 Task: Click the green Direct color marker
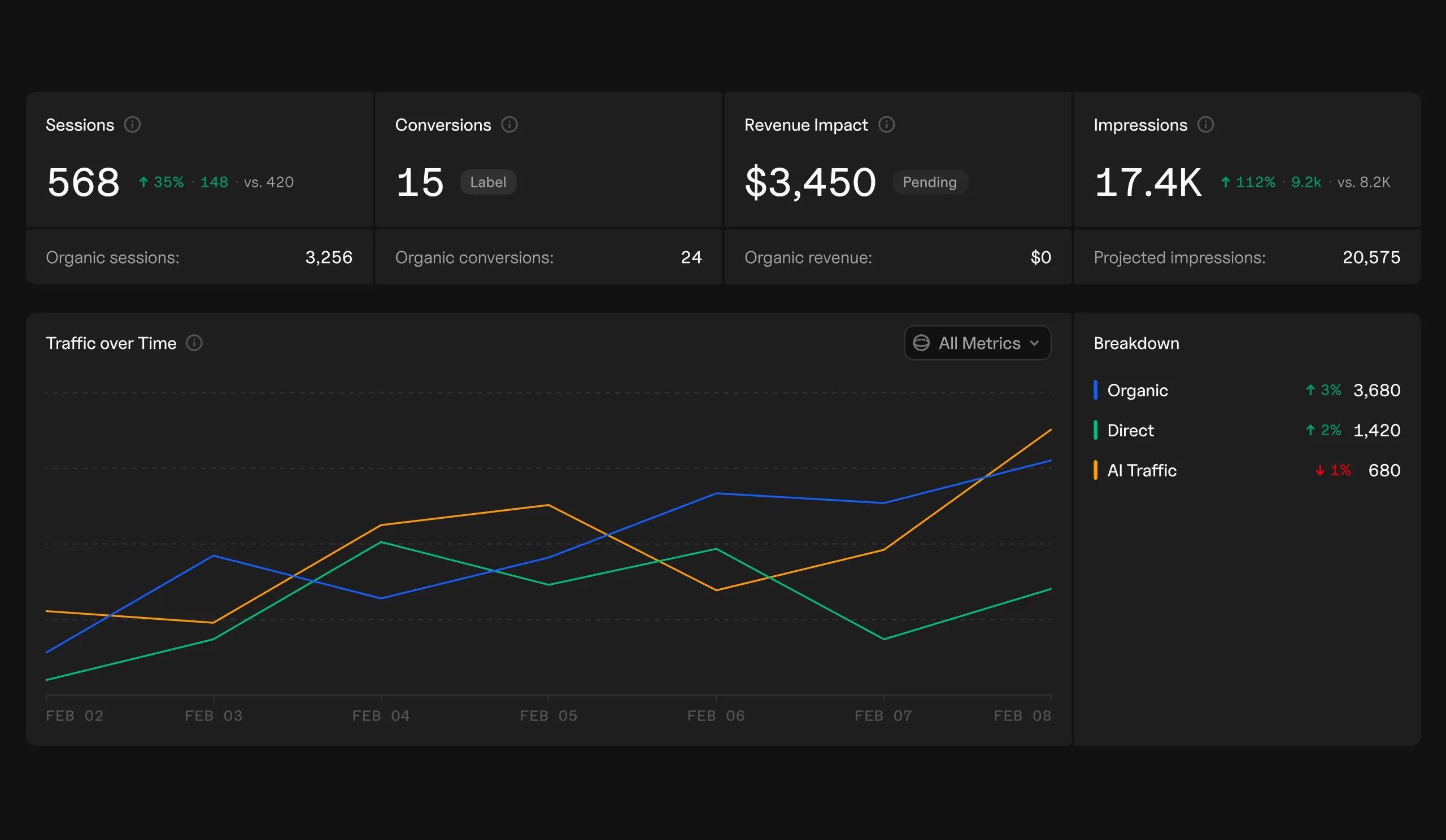[x=1096, y=430]
